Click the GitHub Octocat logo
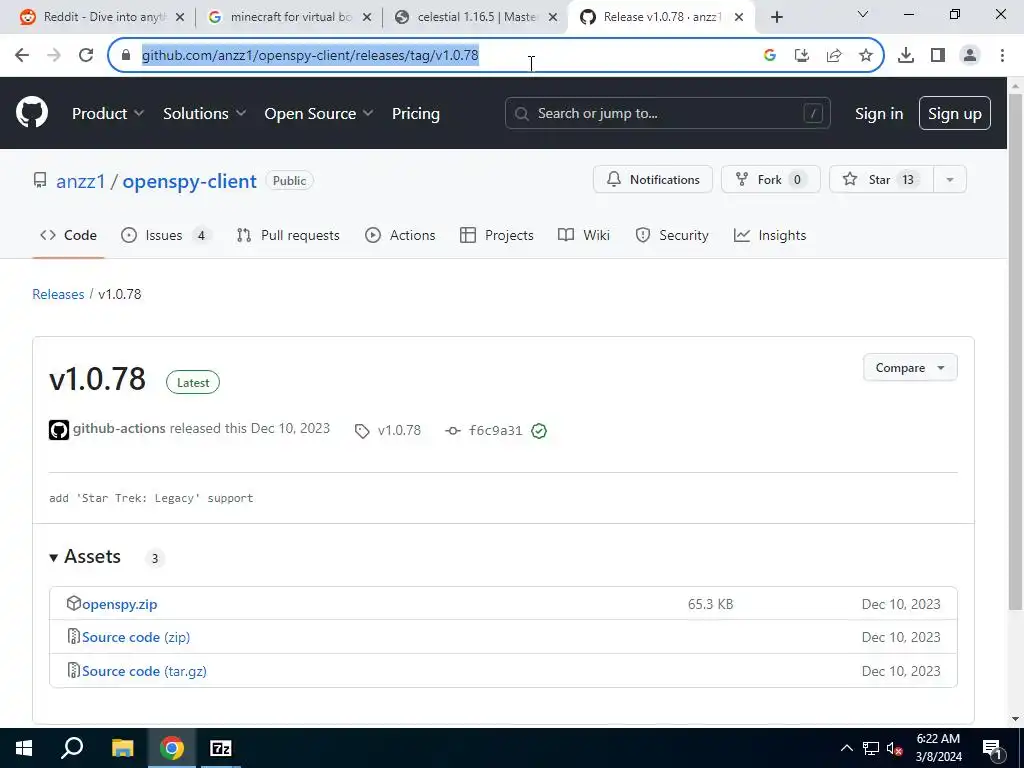 click(x=31, y=113)
